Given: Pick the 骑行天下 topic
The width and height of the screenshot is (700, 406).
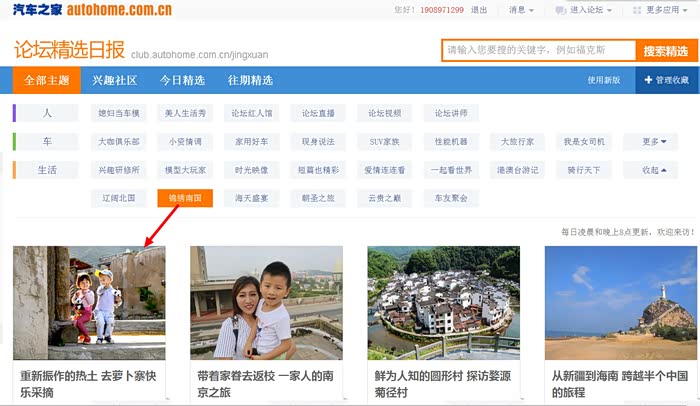Looking at the screenshot, I should point(584,170).
